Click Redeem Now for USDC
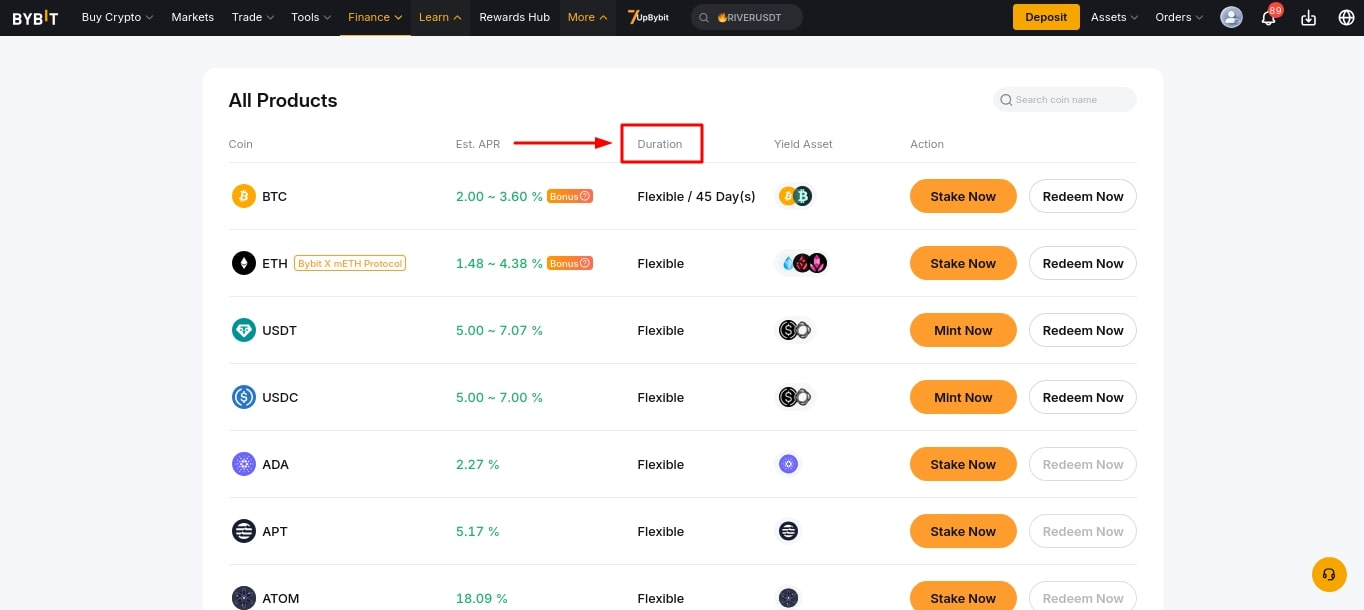 [x=1082, y=397]
